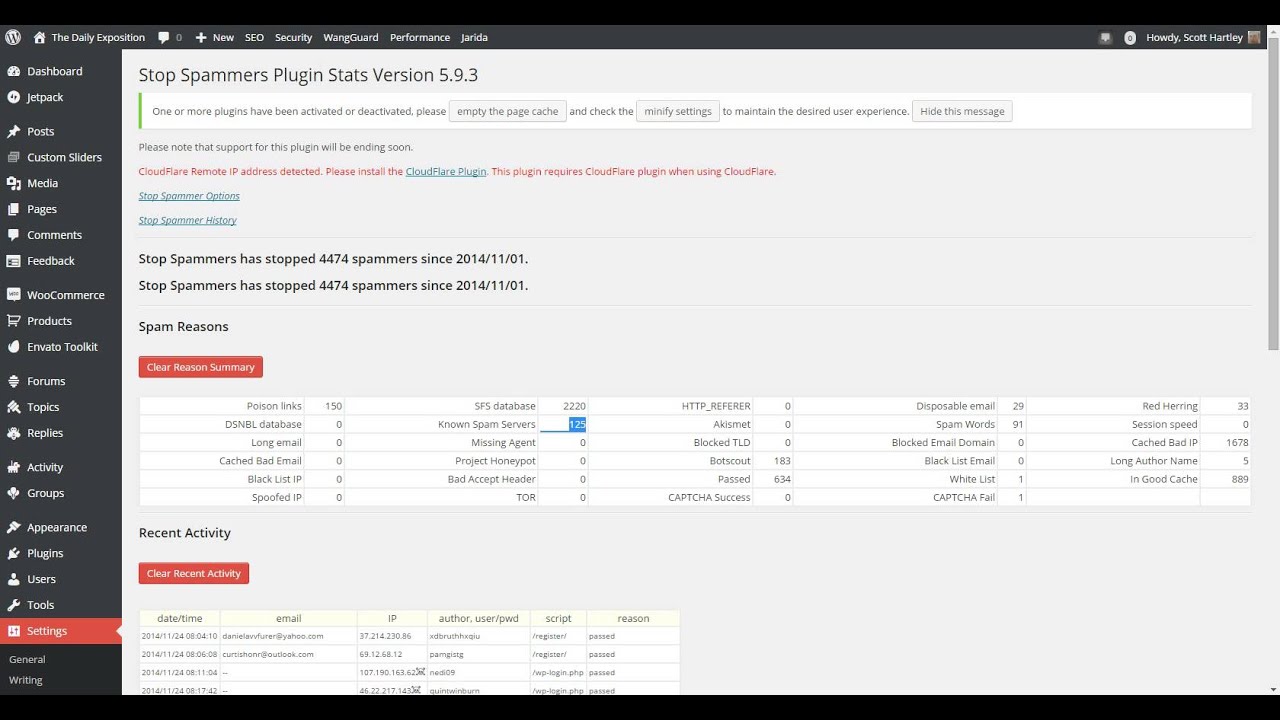This screenshot has width=1280, height=720.
Task: Open the New content menu label
Action: click(x=223, y=37)
